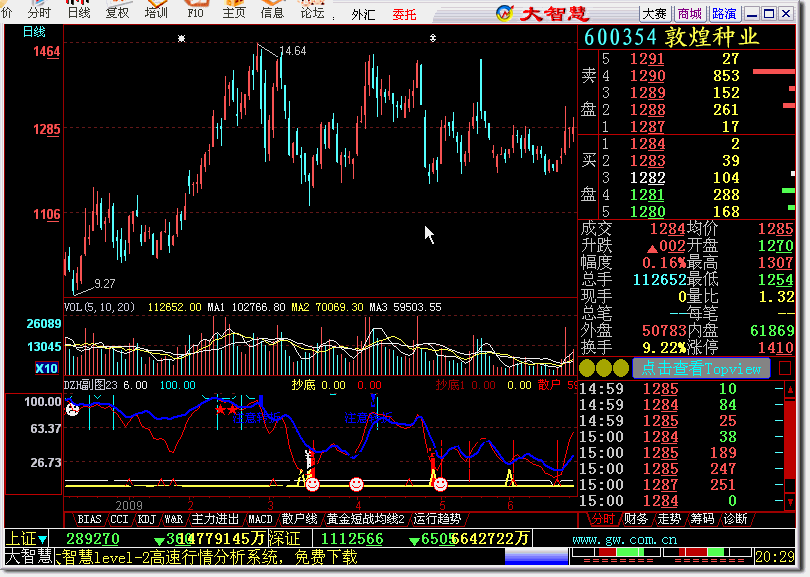810x577 pixels.
Task: Select the CCI indicator tab
Action: point(119,519)
